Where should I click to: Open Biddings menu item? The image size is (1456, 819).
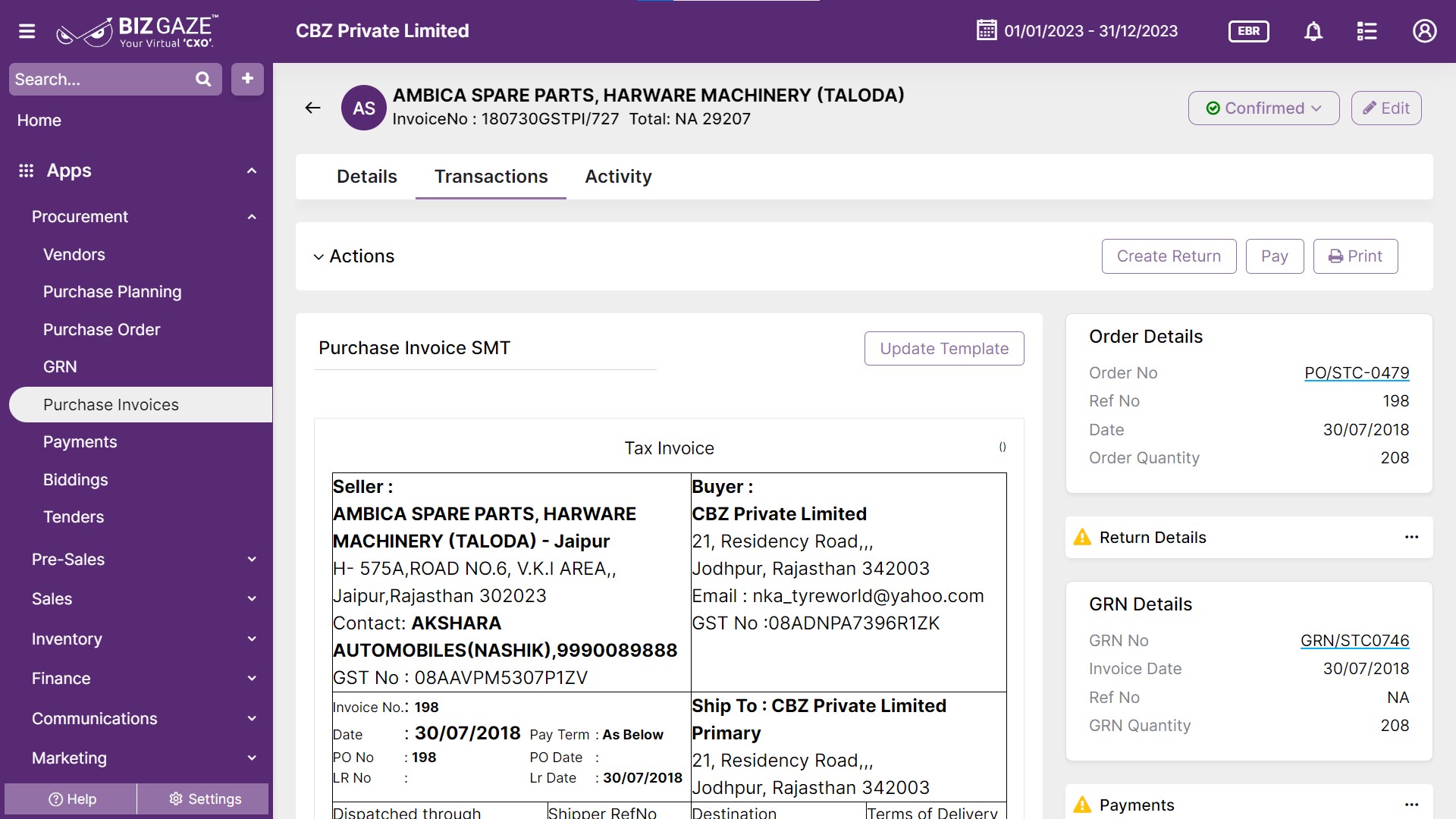tap(75, 480)
